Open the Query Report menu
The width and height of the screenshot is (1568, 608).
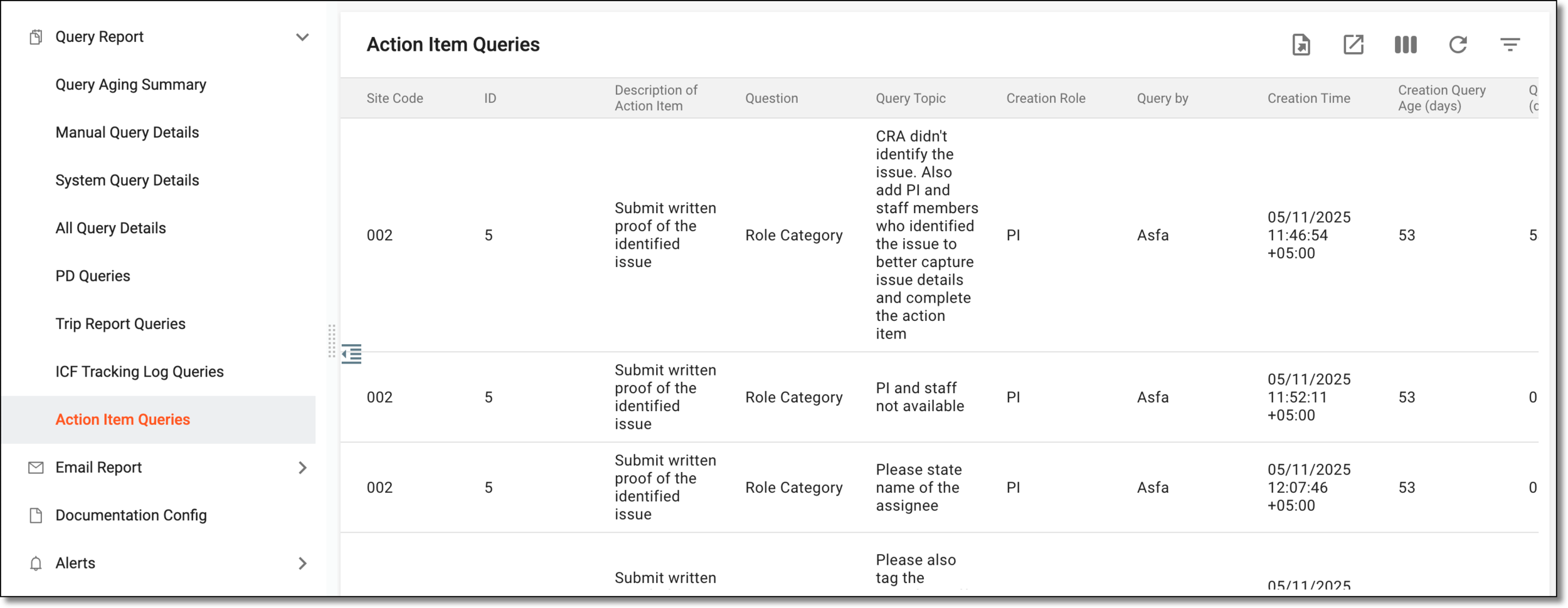point(99,37)
